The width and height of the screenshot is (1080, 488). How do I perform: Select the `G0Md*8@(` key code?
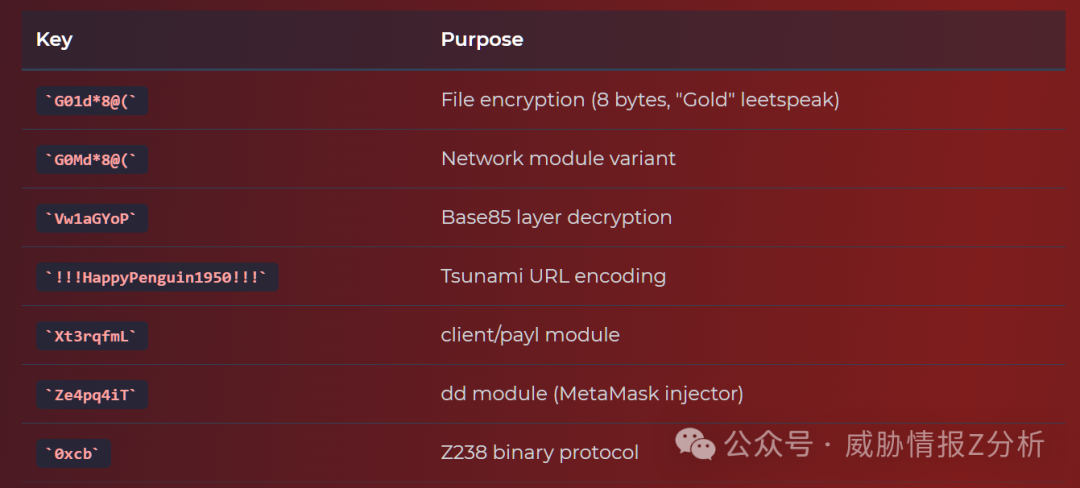92,160
